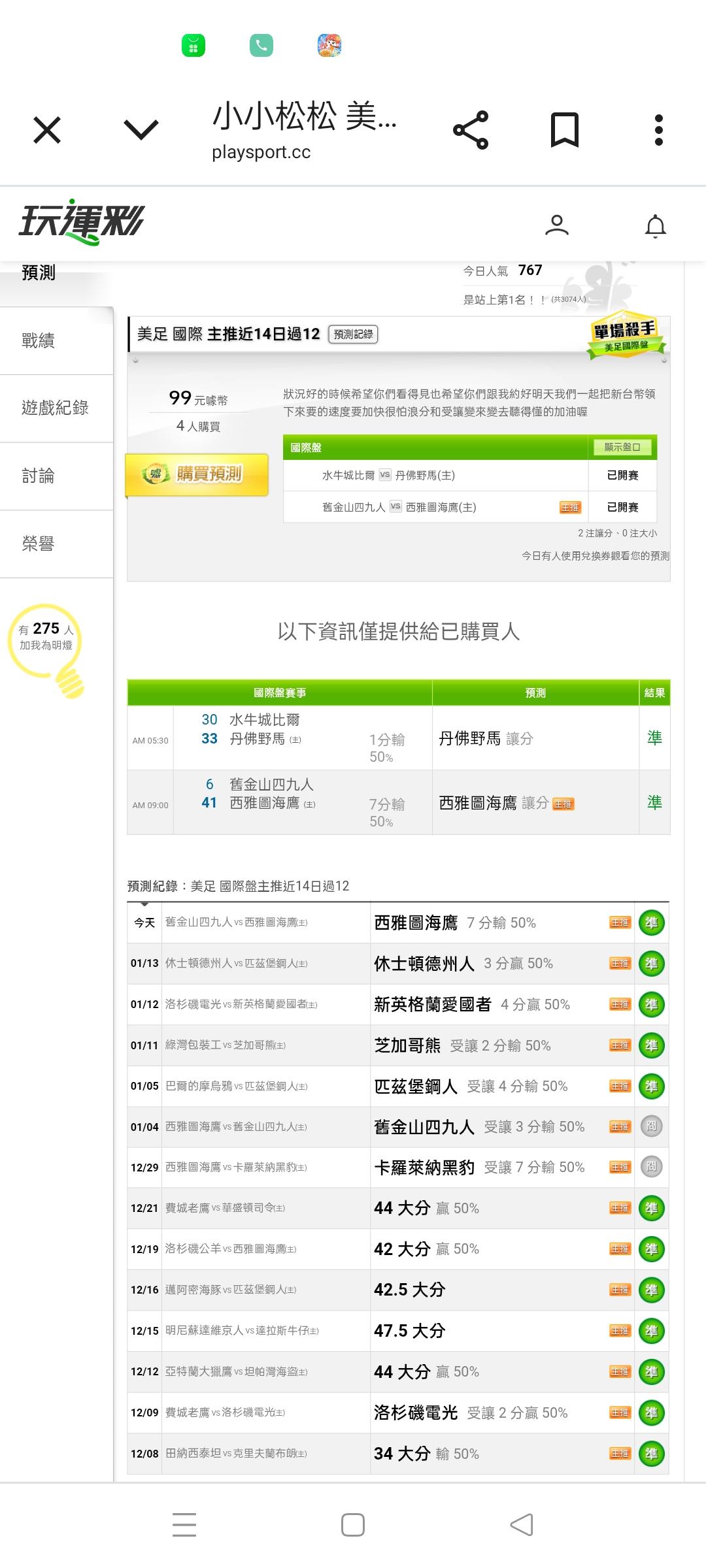Screen dimensions: 706x1568
Task: Click the playsport.cc URL text
Action: tap(261, 152)
